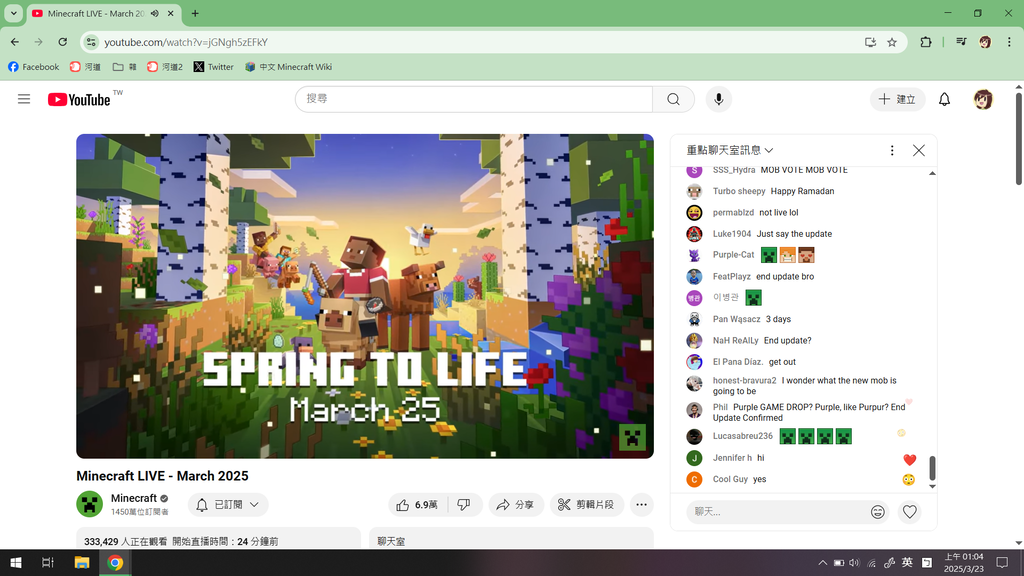Open the Chrome three-dot menu
This screenshot has height=576, width=1024.
1009,42
